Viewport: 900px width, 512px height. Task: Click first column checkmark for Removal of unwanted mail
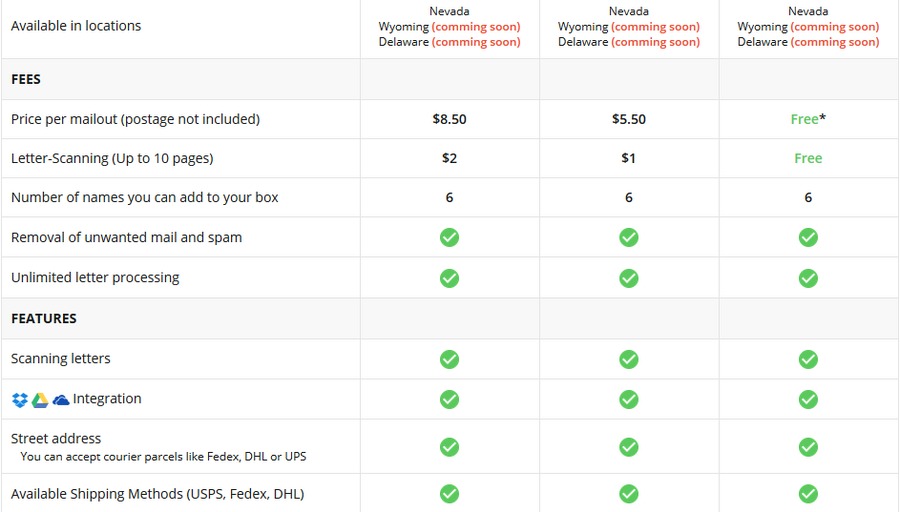[x=449, y=238]
